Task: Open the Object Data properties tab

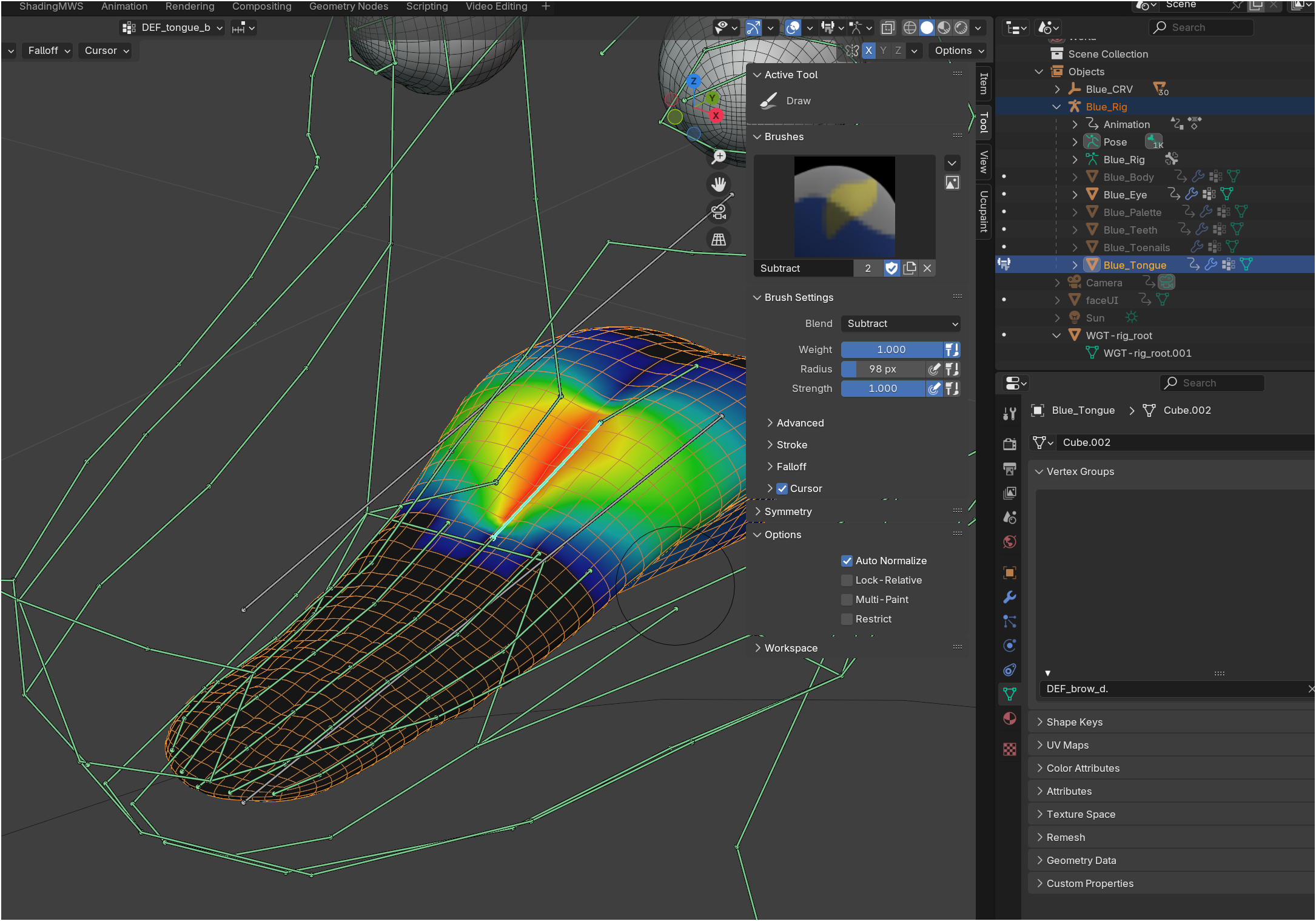Action: [1009, 694]
